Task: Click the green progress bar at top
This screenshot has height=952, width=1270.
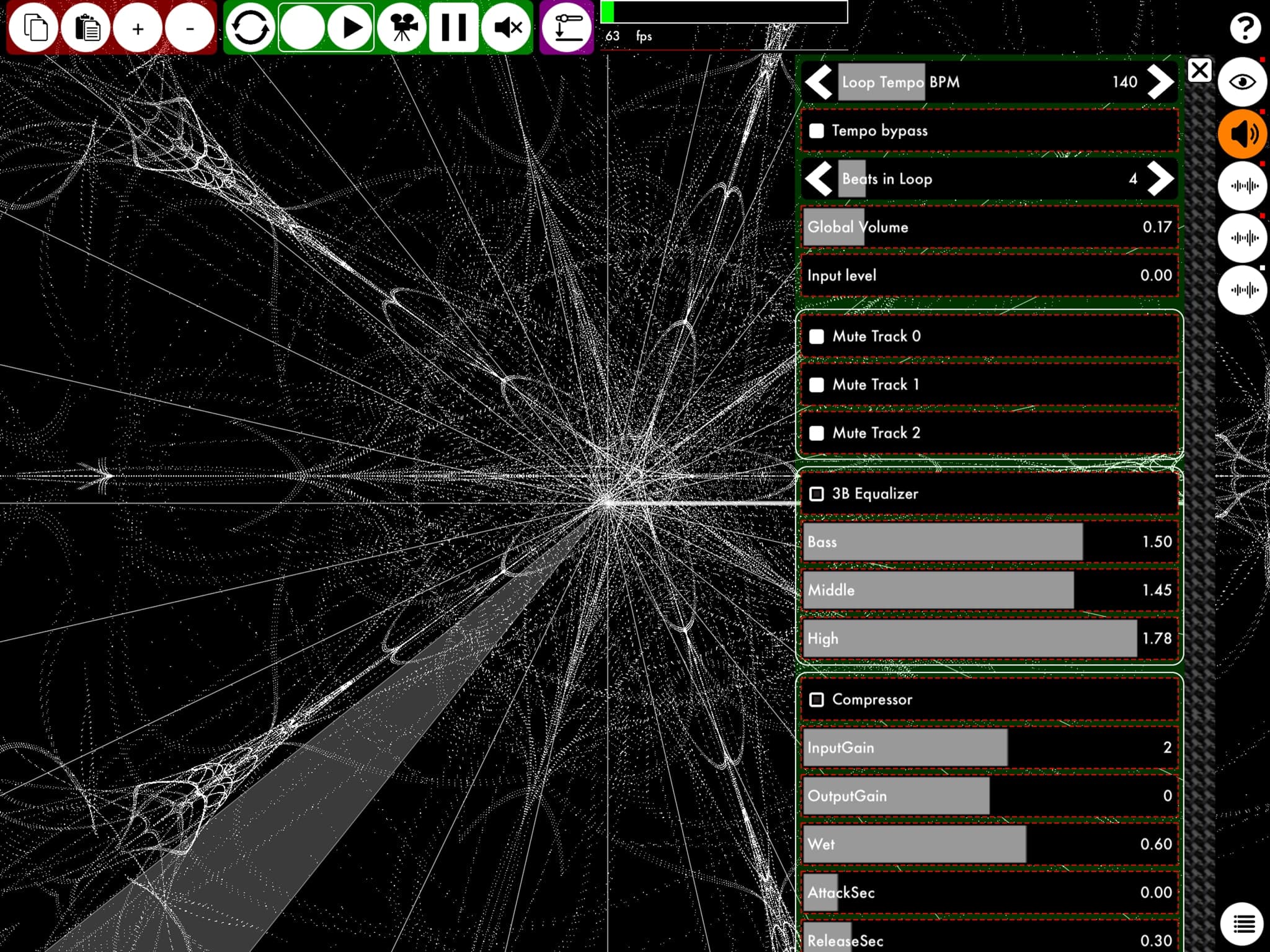Action: coord(724,12)
